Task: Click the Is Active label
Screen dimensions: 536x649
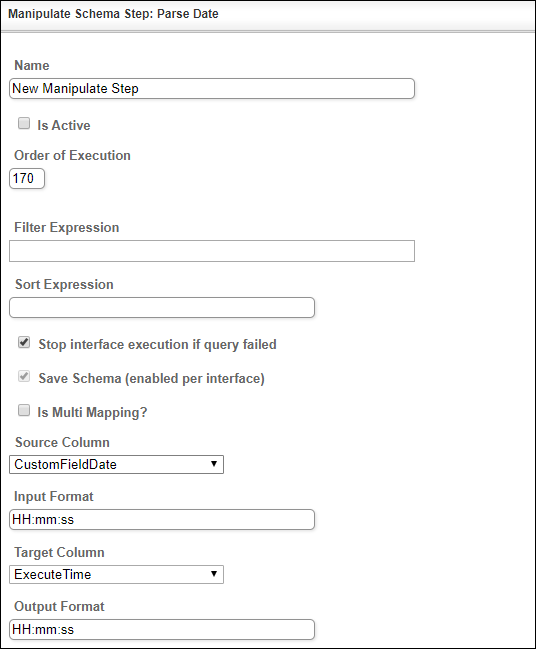Action: pyautogui.click(x=64, y=125)
